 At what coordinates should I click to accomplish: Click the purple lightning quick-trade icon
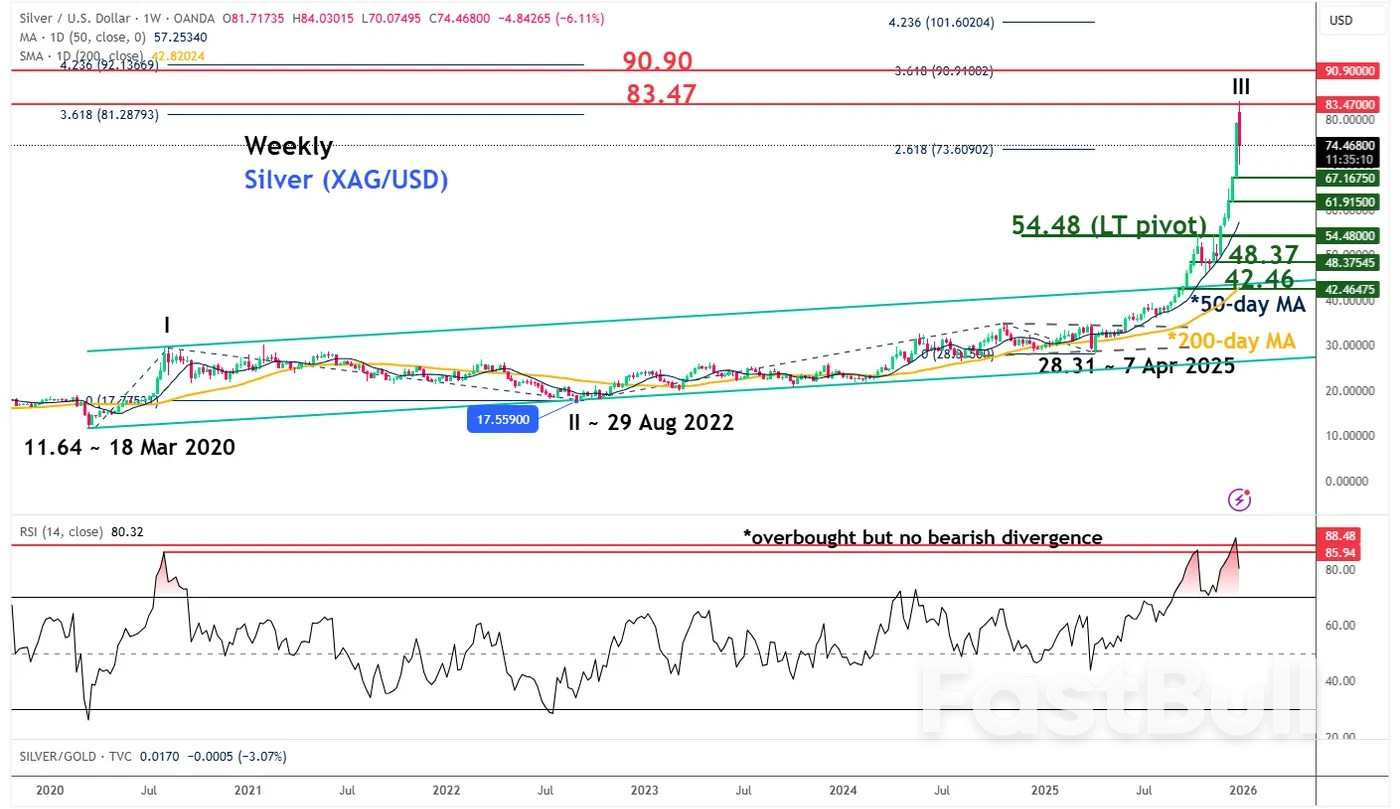point(1239,499)
